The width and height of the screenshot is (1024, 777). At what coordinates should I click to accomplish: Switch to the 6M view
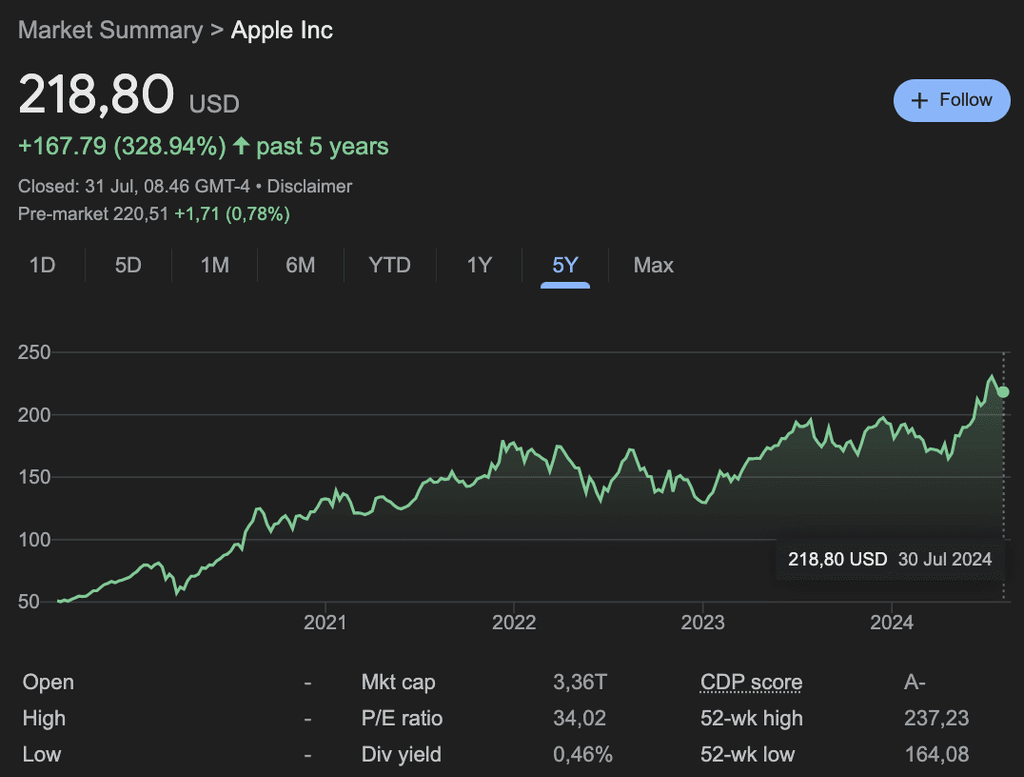tap(300, 265)
